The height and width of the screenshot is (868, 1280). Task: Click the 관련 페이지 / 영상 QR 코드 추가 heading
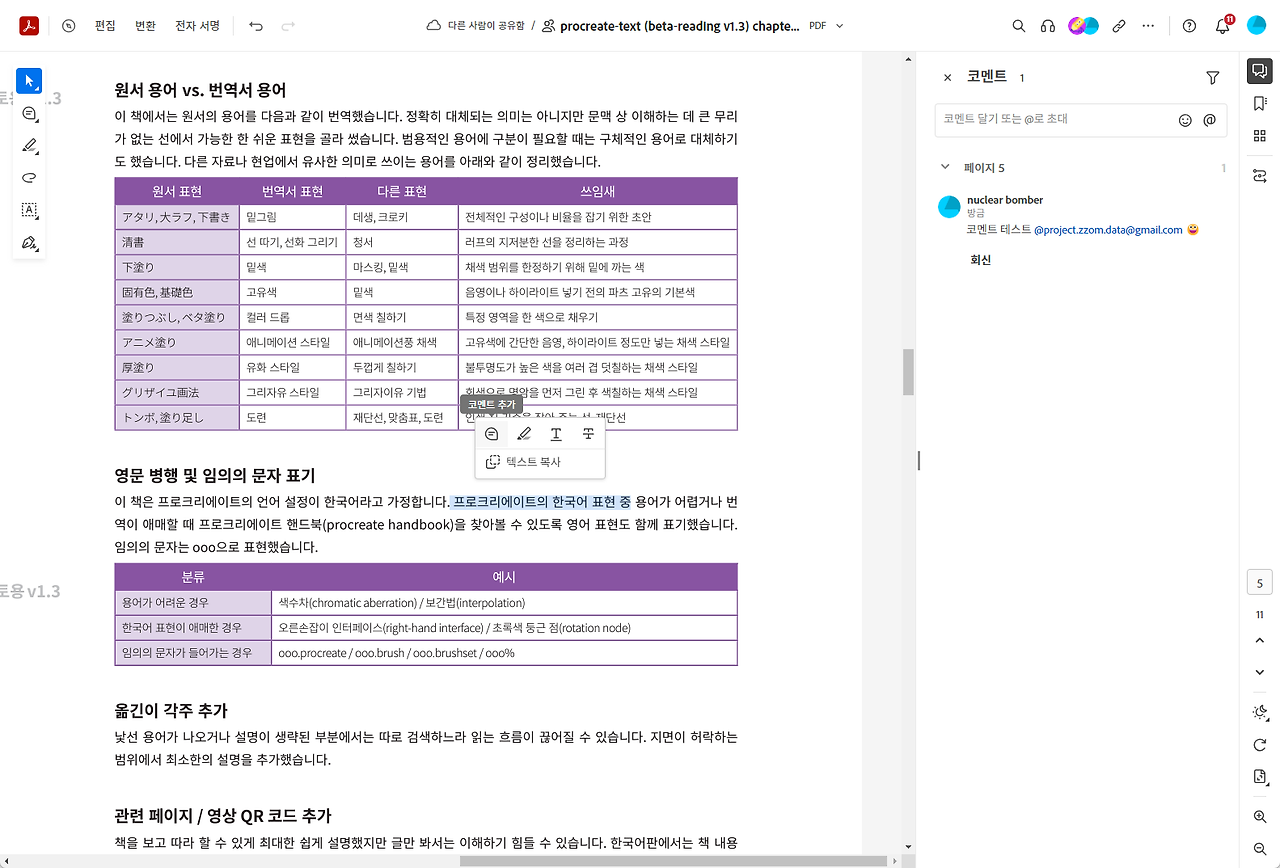223,816
